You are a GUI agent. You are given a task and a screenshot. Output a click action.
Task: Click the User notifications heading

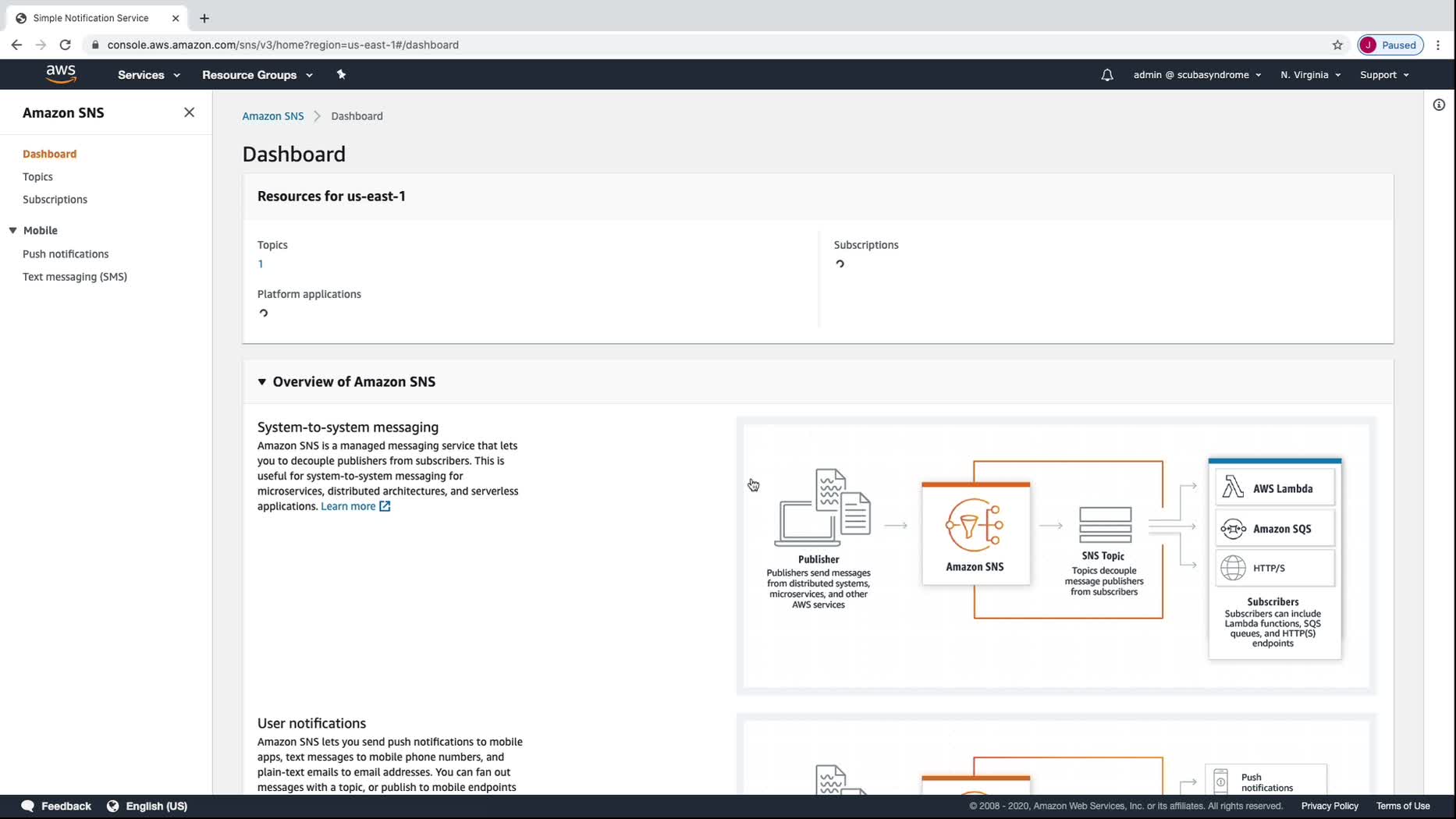[311, 723]
